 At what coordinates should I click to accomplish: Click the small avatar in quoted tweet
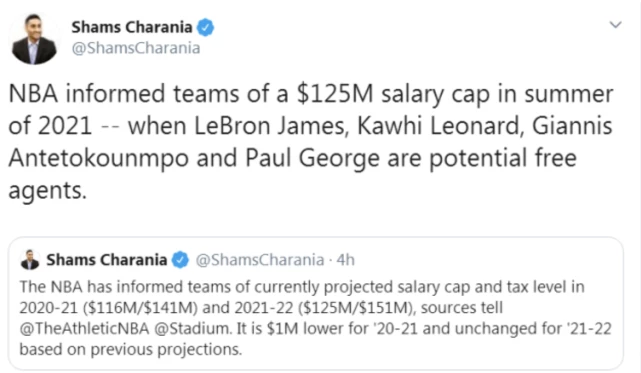pos(30,260)
